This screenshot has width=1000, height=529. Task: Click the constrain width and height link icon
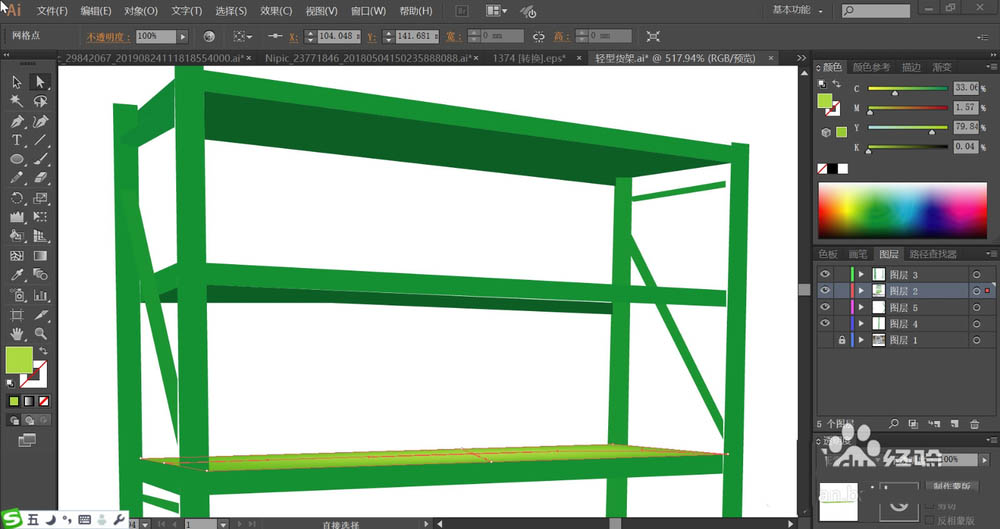click(539, 36)
